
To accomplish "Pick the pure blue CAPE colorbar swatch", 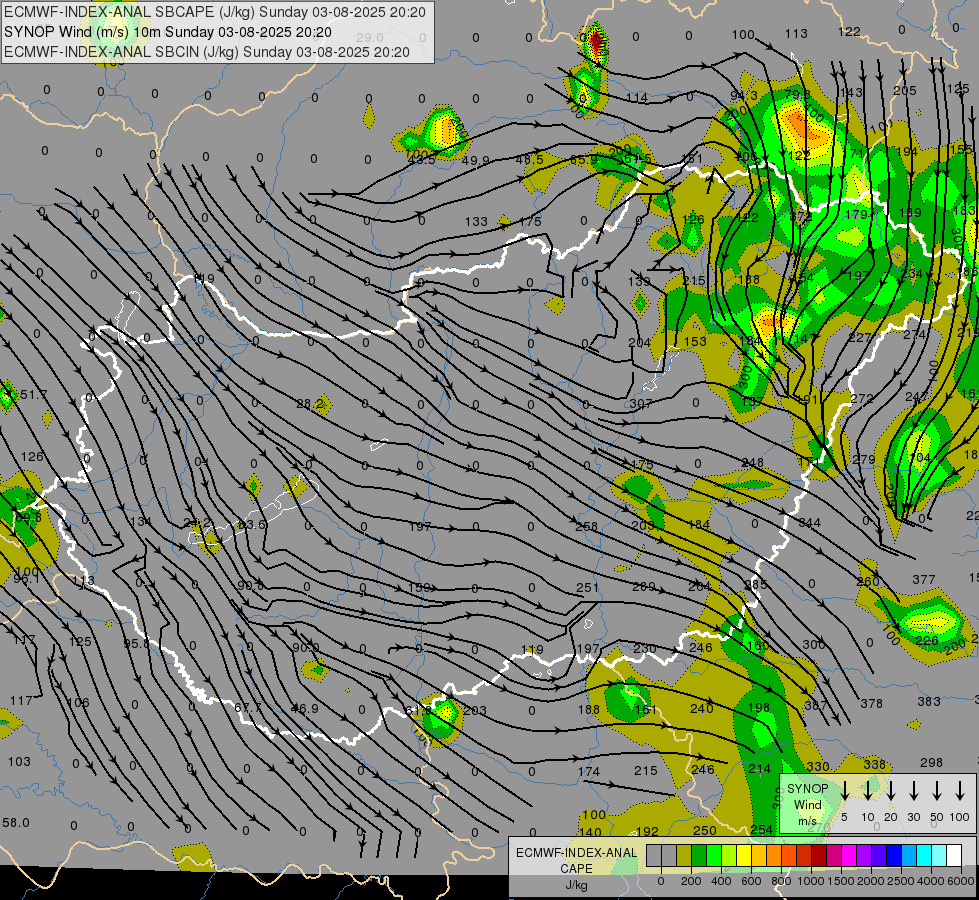I will [x=895, y=856].
